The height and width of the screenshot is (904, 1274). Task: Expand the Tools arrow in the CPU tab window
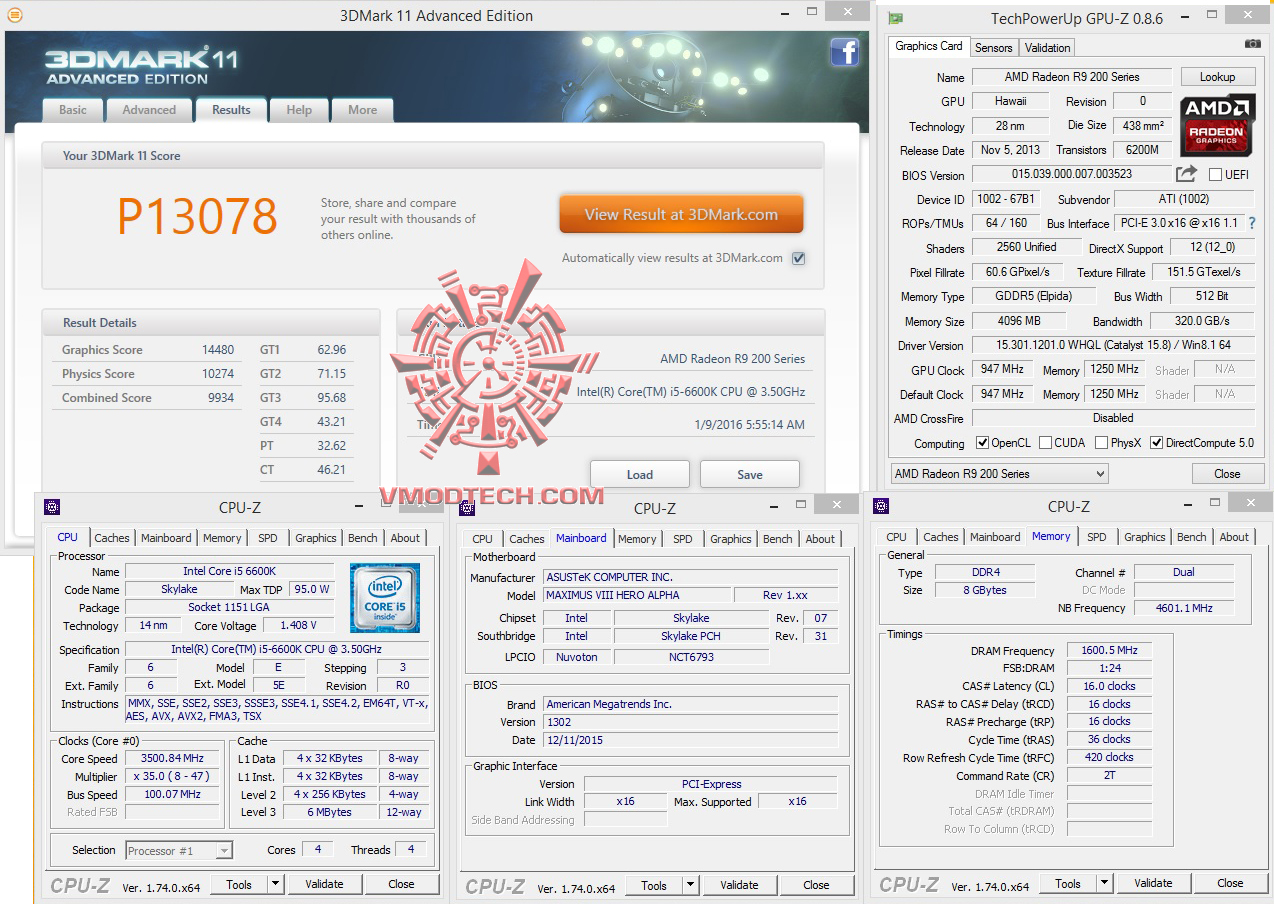click(275, 884)
